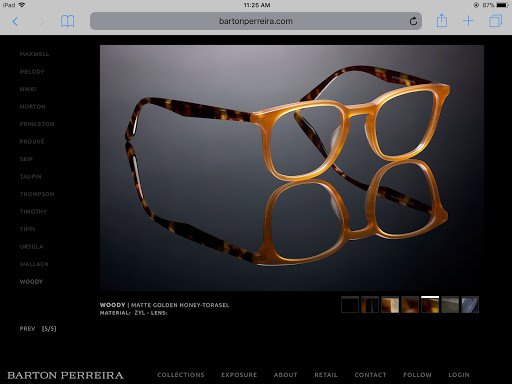Image resolution: width=512 pixels, height=384 pixels.
Task: Choose the sixth olive grey swatch
Action: click(450, 305)
